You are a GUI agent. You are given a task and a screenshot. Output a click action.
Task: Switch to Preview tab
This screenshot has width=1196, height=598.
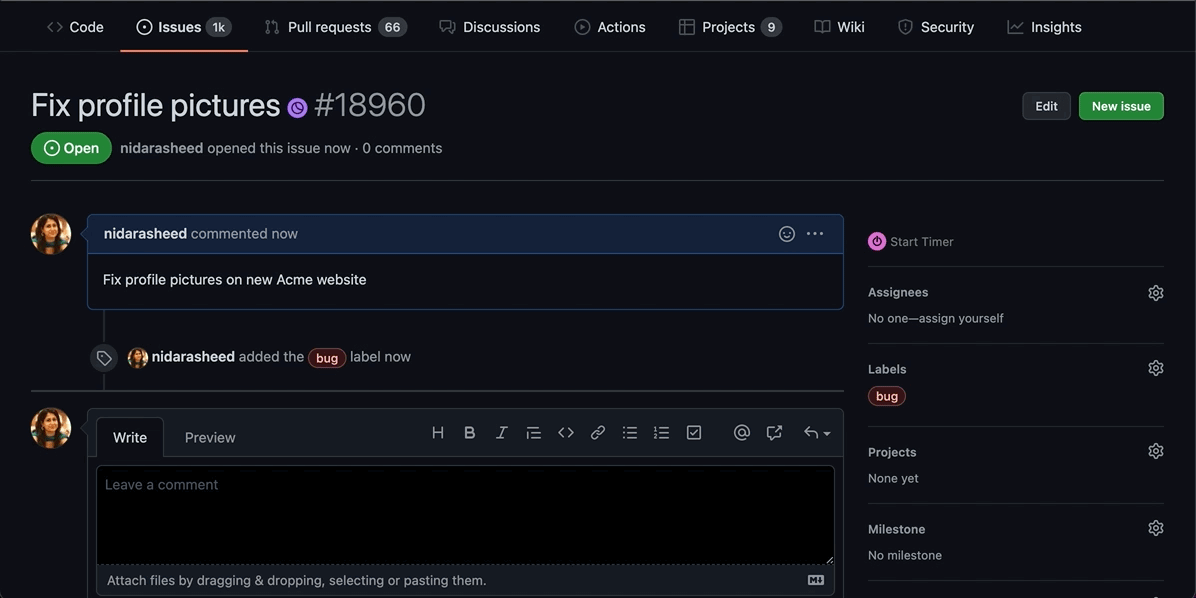pyautogui.click(x=210, y=438)
